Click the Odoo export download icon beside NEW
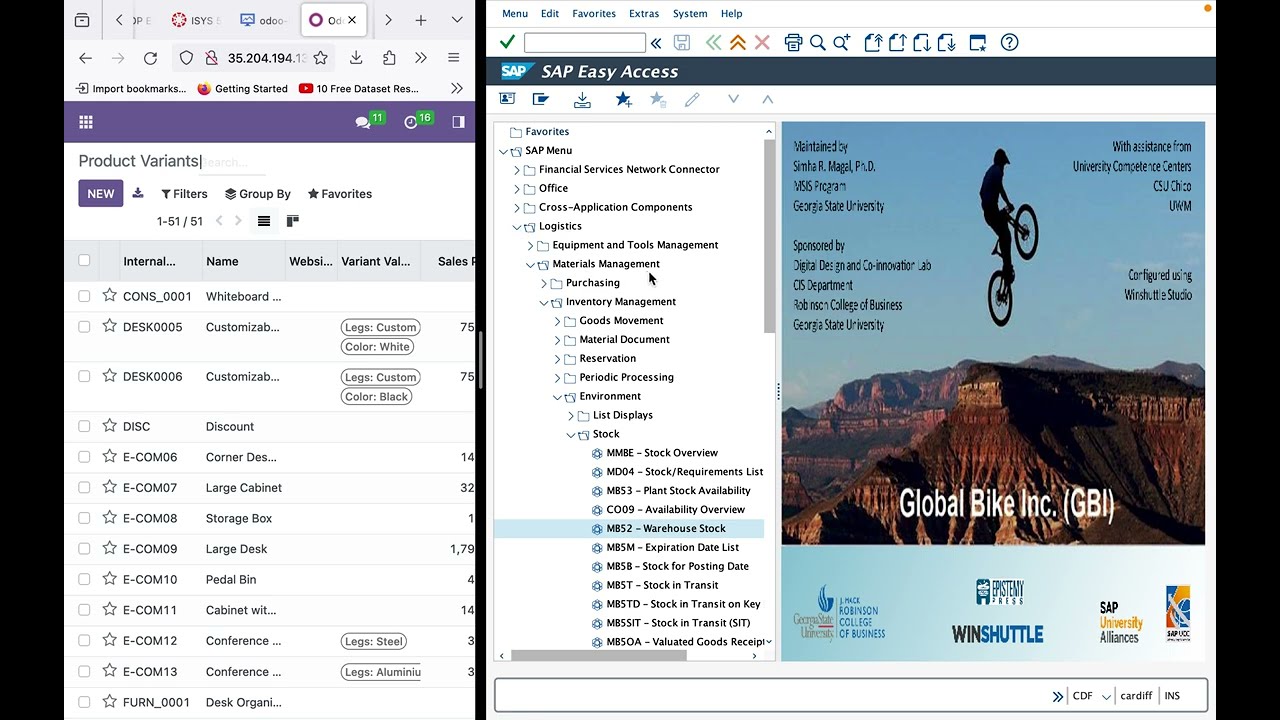 [138, 193]
